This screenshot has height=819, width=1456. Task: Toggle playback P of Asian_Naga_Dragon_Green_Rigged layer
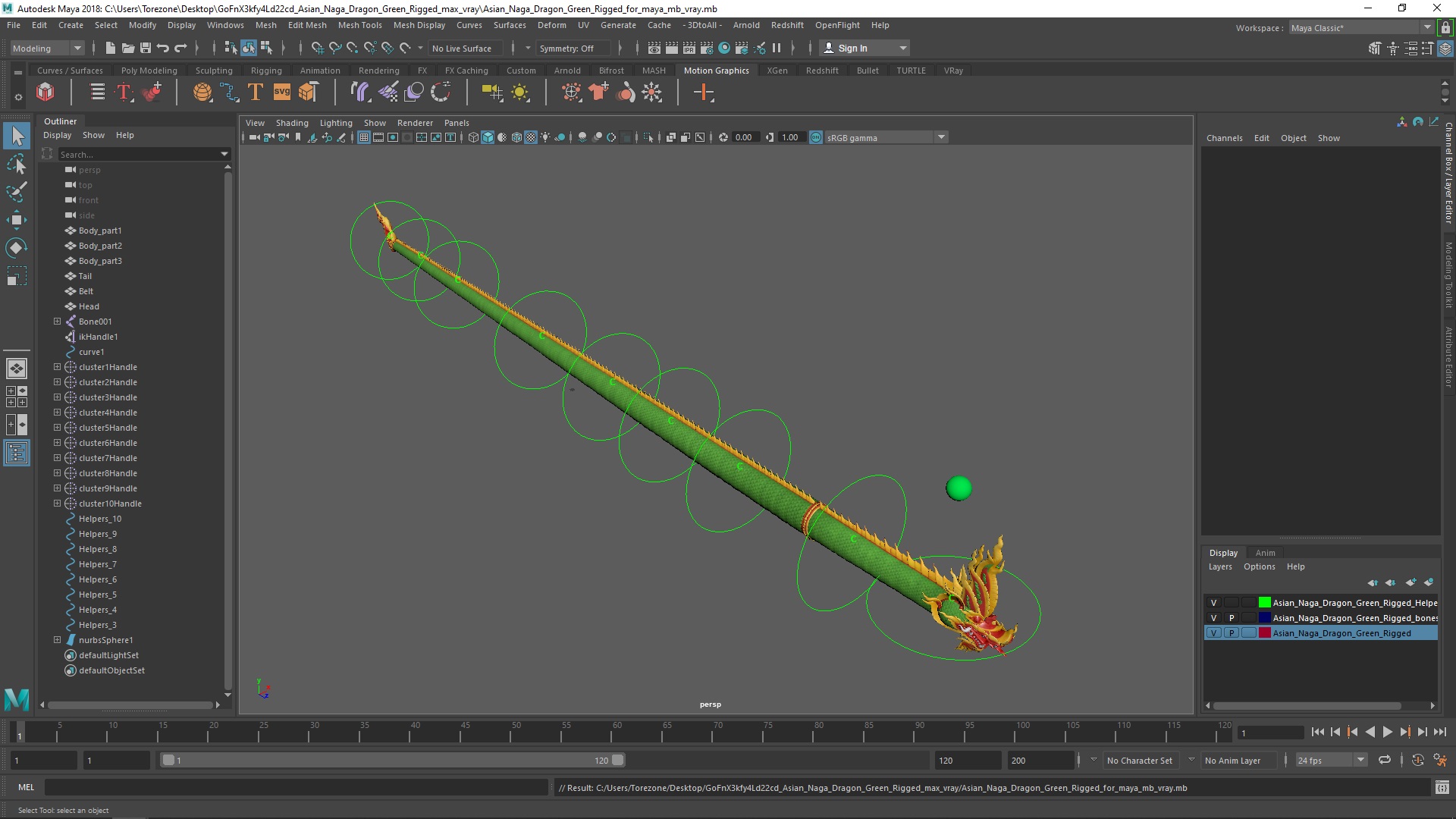[x=1232, y=633]
